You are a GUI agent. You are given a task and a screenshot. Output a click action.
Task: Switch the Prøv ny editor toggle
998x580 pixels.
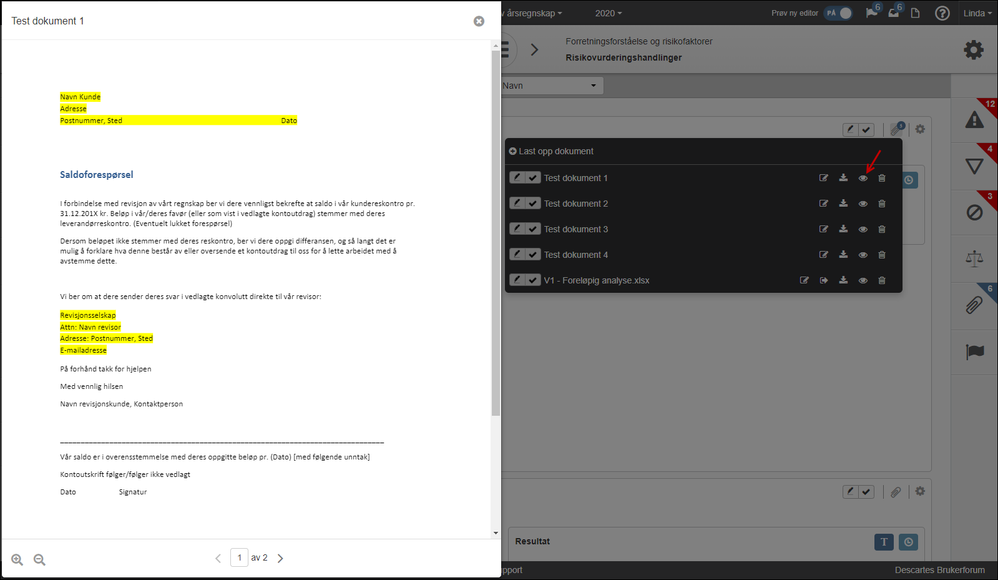838,13
